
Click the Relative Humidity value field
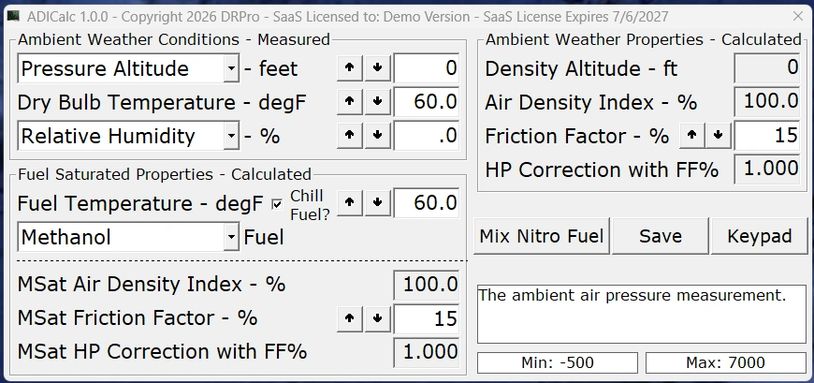click(426, 135)
